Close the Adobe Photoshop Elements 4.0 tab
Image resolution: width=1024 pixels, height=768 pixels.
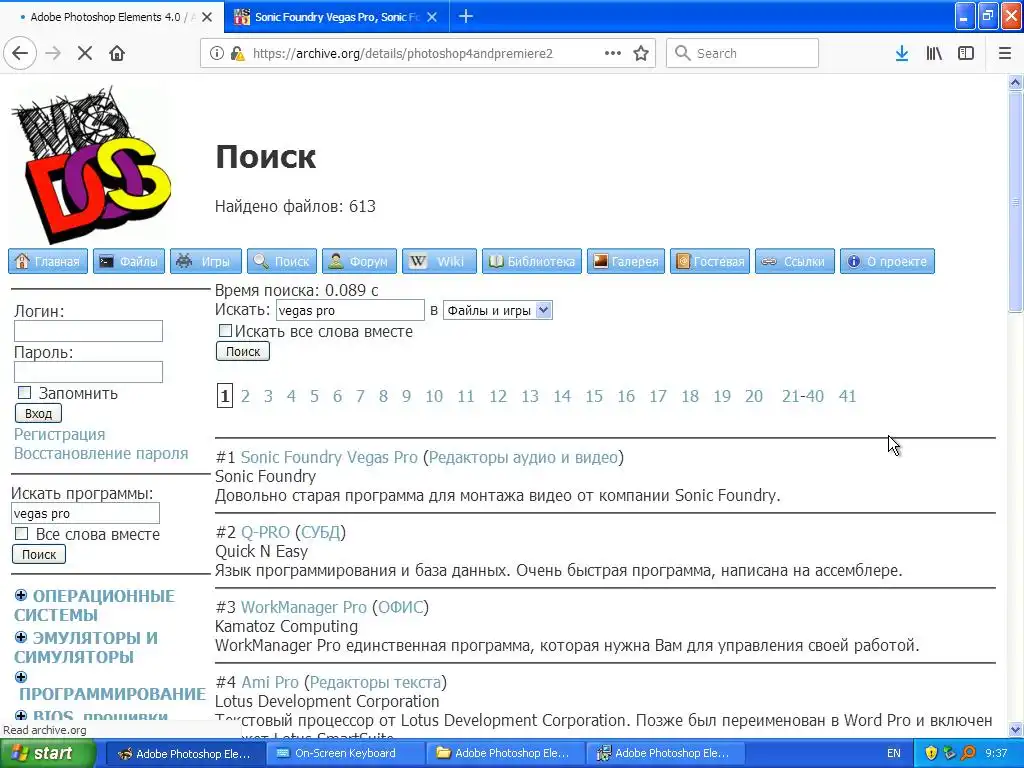point(207,17)
